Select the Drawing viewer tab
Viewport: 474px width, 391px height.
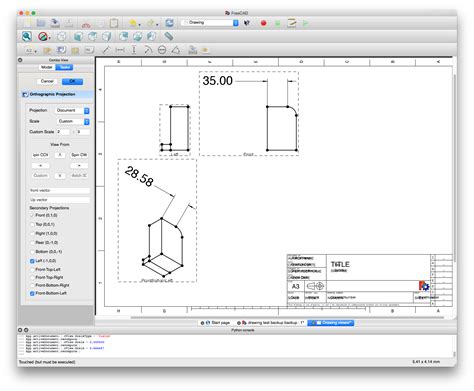click(331, 323)
